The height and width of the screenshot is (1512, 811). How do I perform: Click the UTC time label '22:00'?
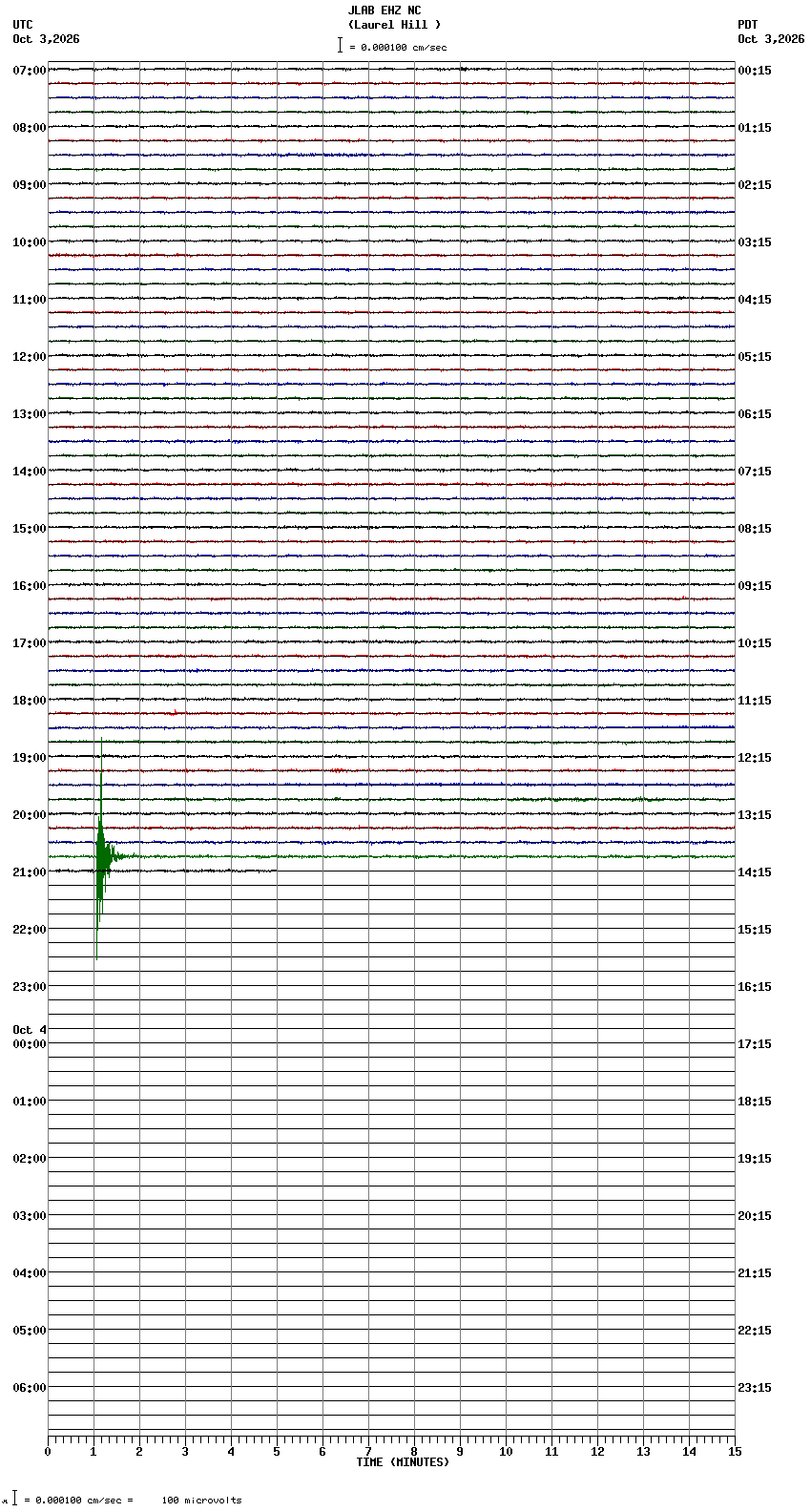click(x=30, y=930)
